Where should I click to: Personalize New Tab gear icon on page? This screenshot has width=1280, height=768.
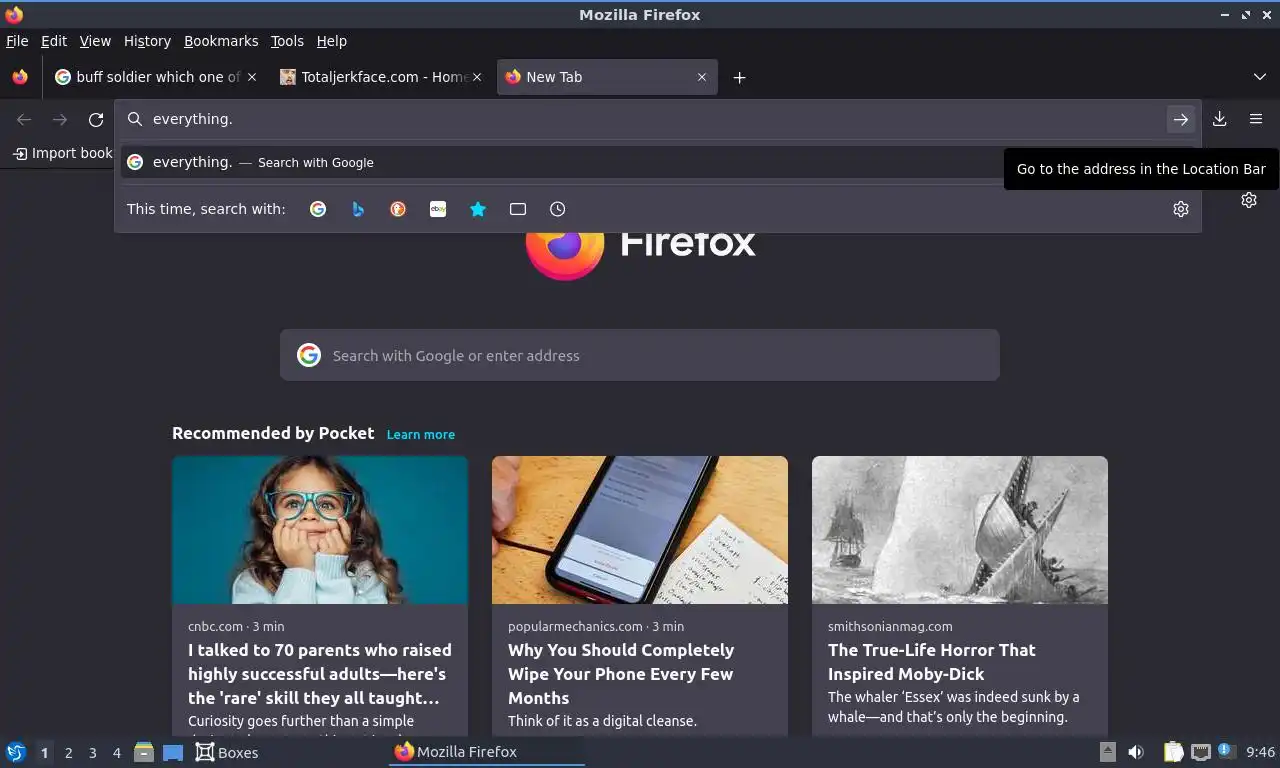pyautogui.click(x=1249, y=200)
